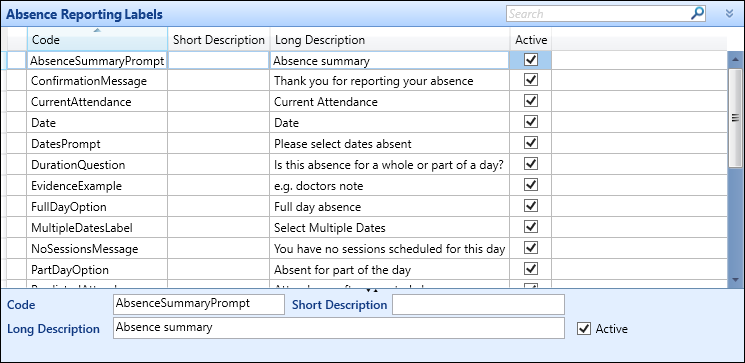The image size is (745, 363).
Task: Sort by the Active column header
Action: point(531,39)
